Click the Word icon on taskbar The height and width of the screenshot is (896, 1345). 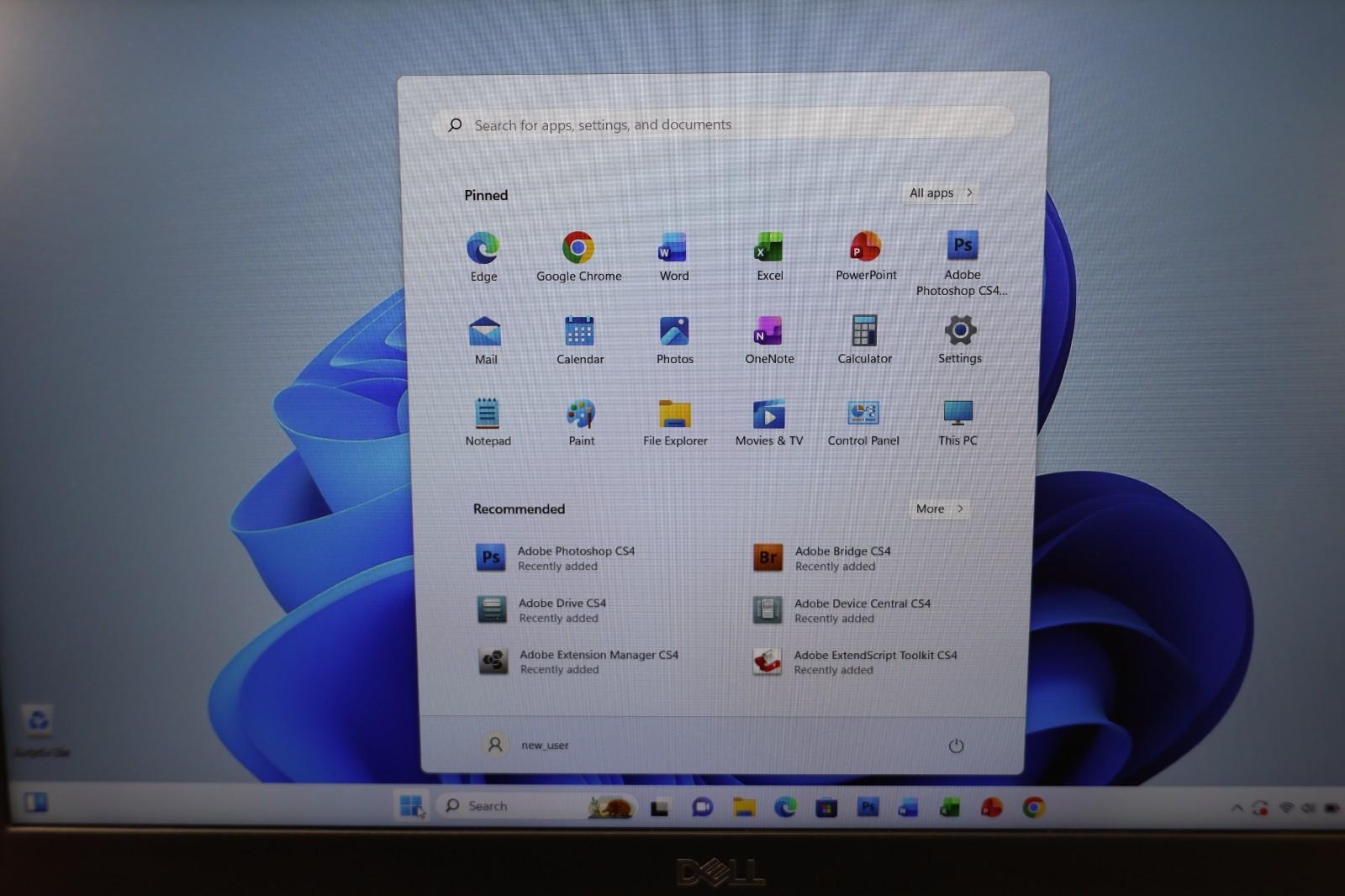click(x=909, y=808)
